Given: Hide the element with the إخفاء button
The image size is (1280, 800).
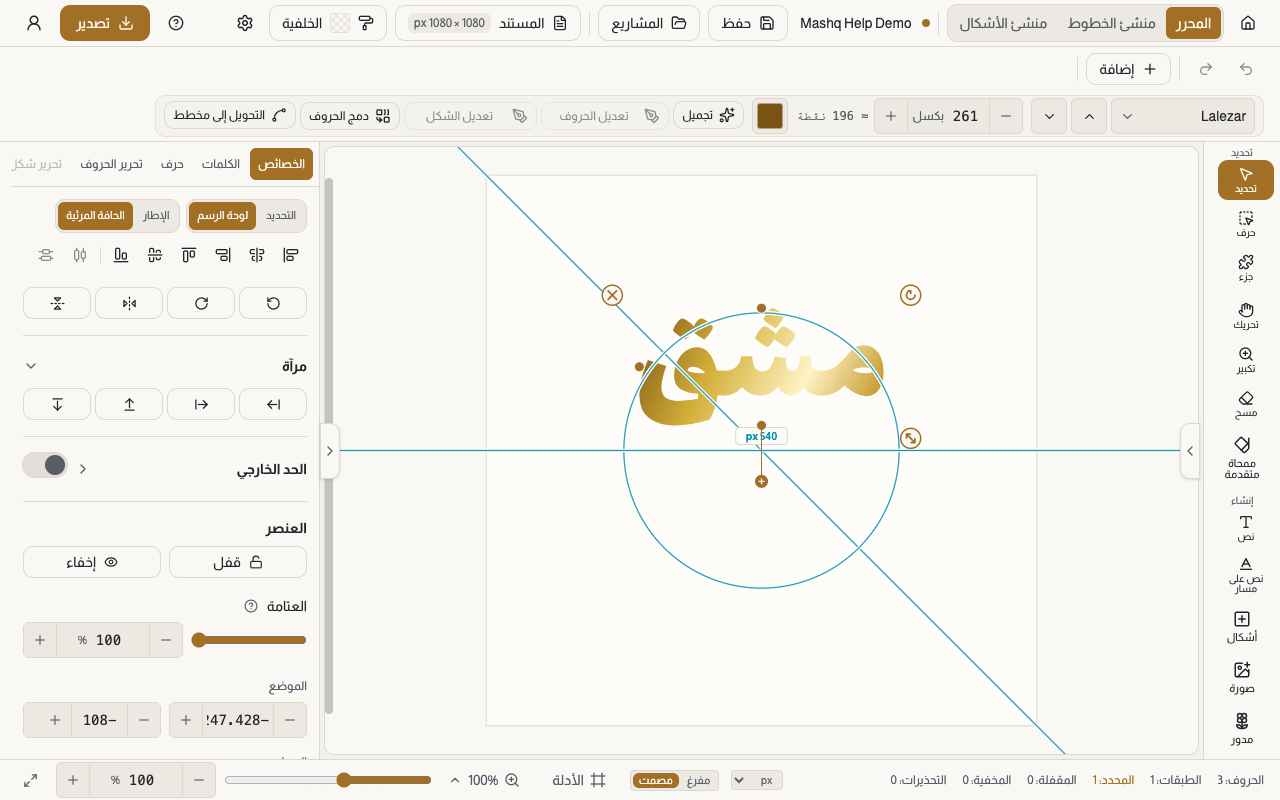Looking at the screenshot, I should (92, 562).
